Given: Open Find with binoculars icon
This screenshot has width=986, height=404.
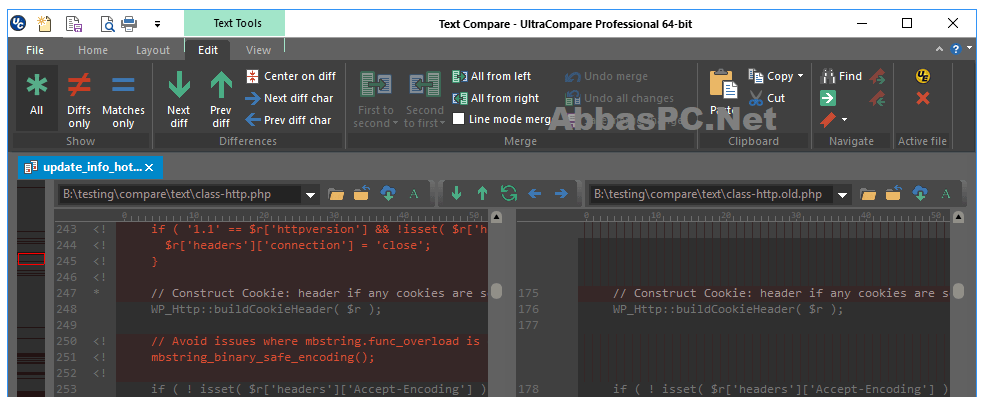Looking at the screenshot, I should 841,76.
